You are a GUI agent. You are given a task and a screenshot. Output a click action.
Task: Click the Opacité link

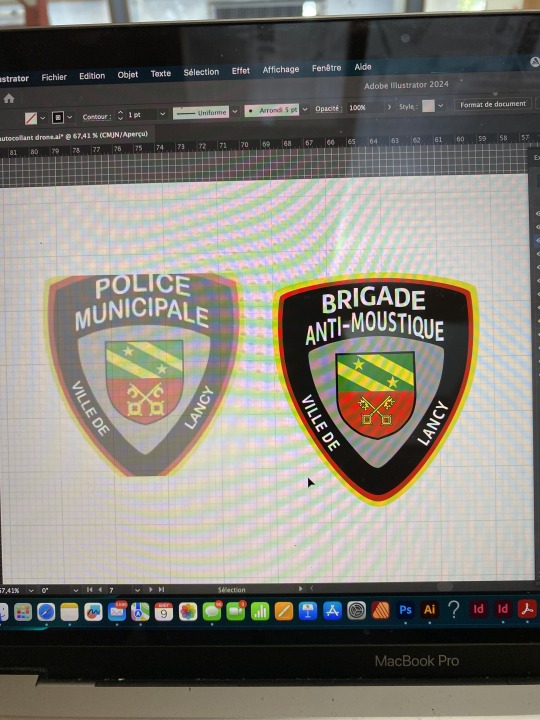[329, 108]
